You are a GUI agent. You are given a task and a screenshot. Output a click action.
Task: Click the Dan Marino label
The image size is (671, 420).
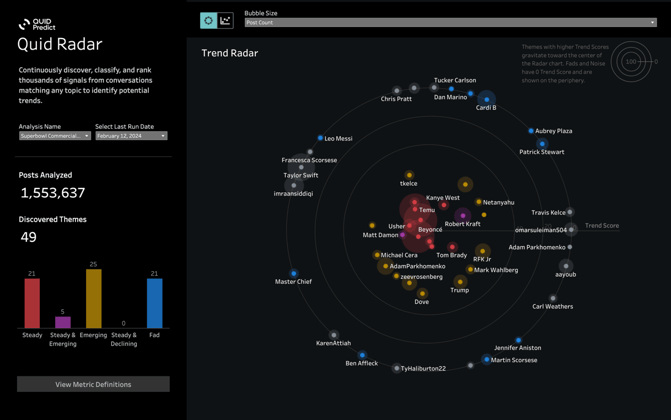pyautogui.click(x=450, y=97)
